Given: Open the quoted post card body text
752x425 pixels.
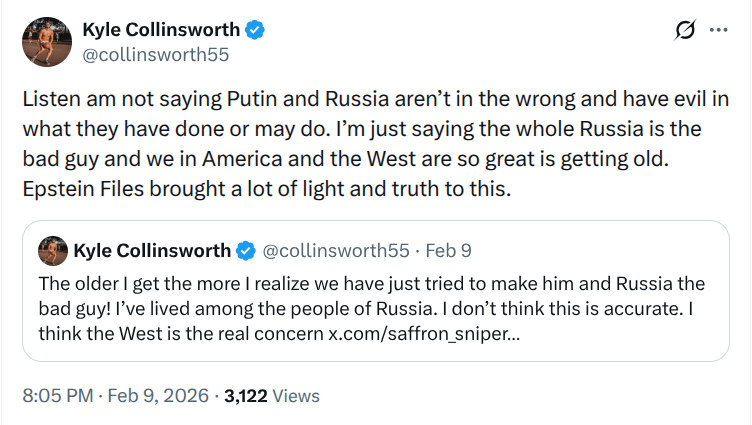Looking at the screenshot, I should 370,308.
